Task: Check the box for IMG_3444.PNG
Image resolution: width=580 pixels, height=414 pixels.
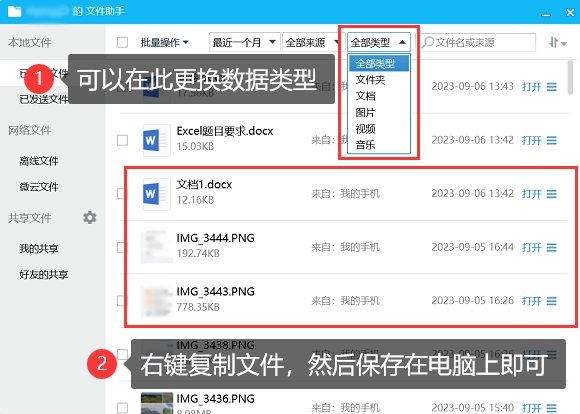Action: tap(122, 247)
